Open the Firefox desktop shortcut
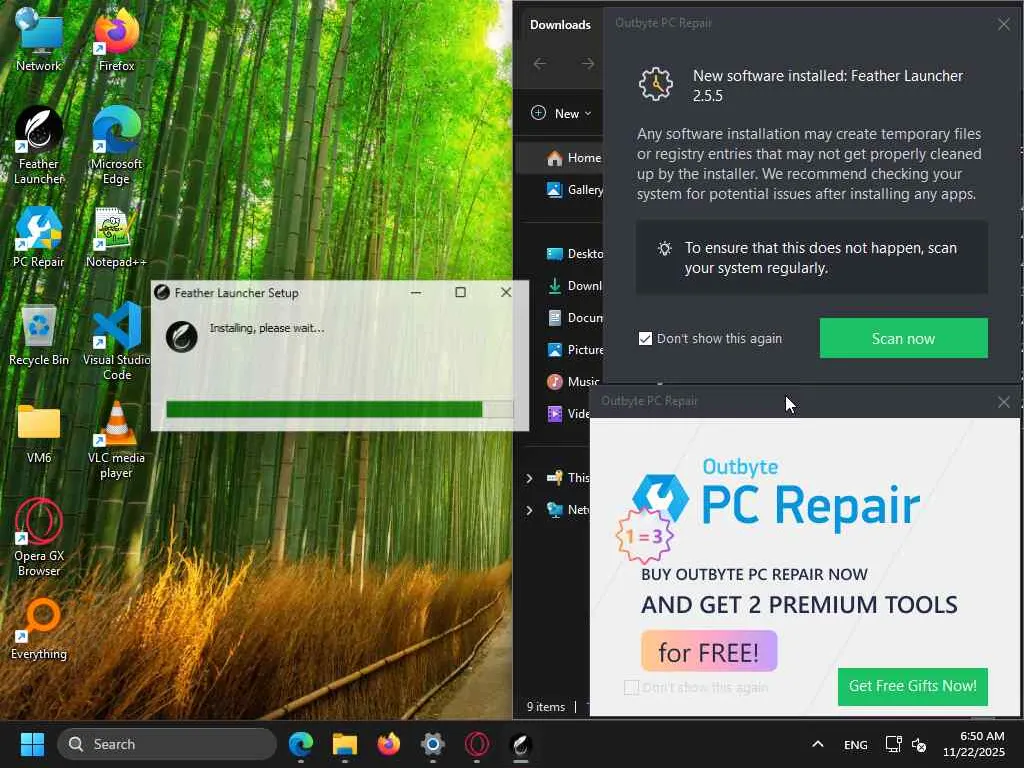The height and width of the screenshot is (768, 1024). (116, 38)
